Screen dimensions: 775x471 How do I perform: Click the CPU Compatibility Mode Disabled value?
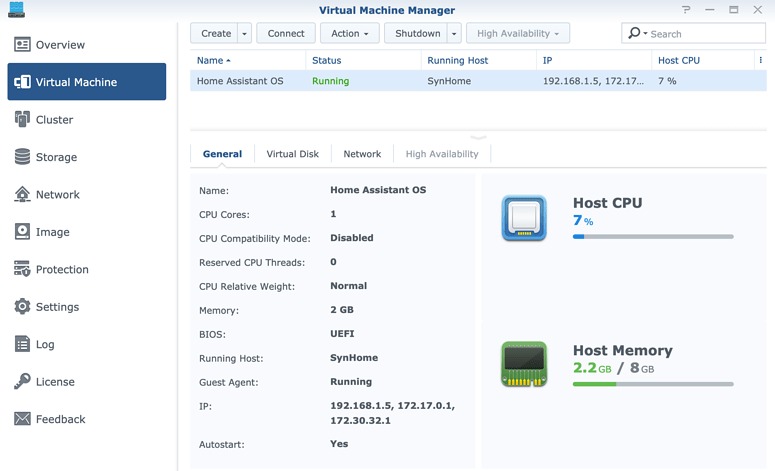pos(352,238)
